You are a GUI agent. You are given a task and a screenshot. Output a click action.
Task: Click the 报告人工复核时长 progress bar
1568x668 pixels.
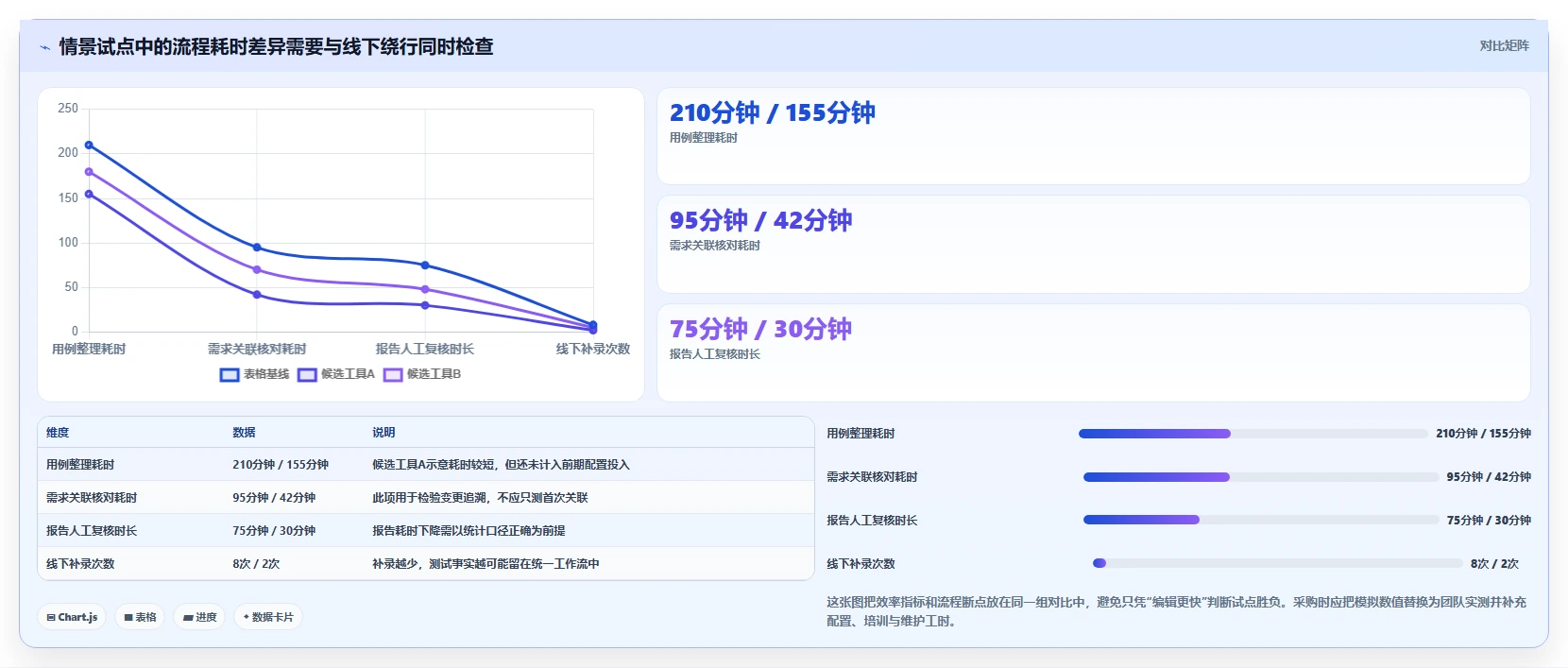coord(1260,520)
